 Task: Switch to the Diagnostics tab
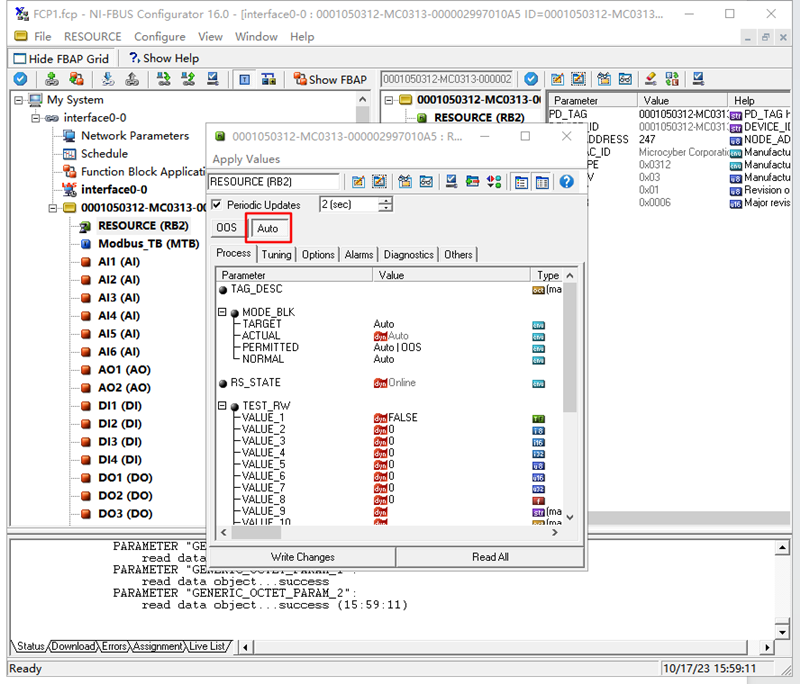coord(408,254)
